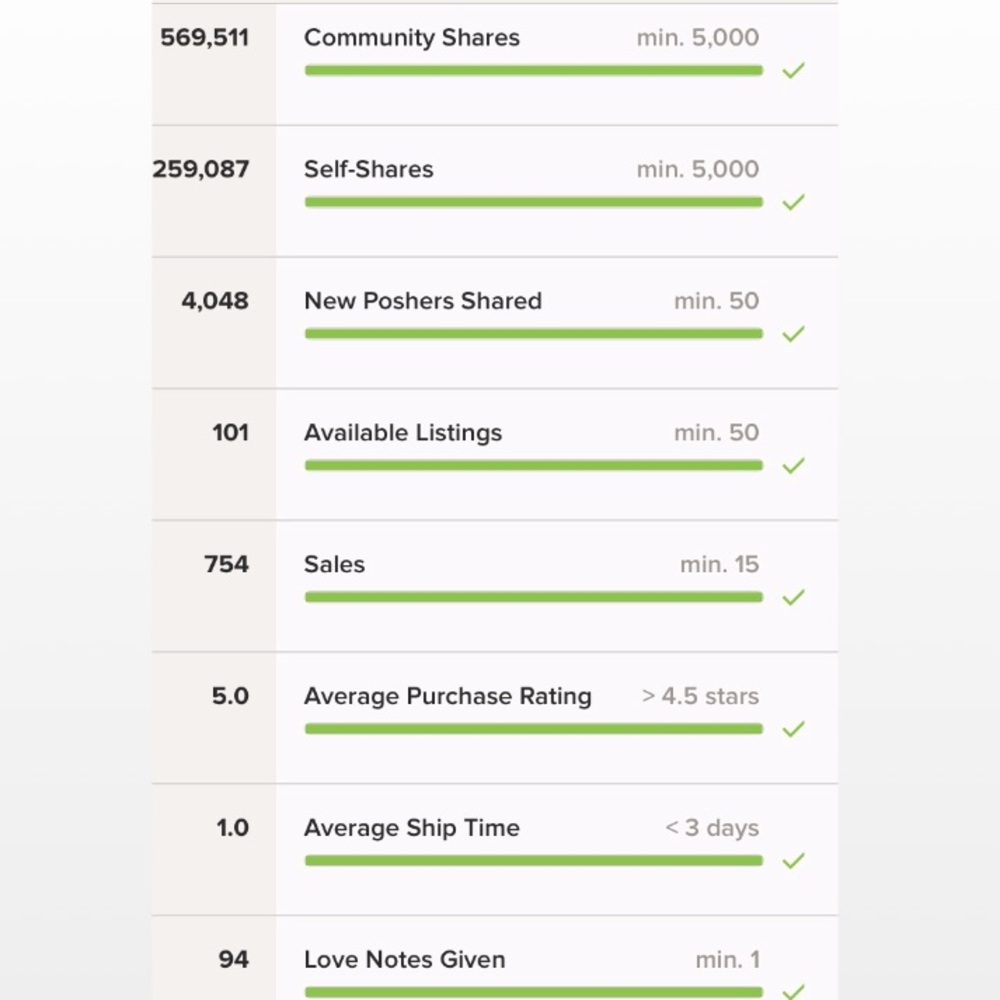This screenshot has width=1000, height=1000.
Task: Select the New Poshers Shared label
Action: coord(423,301)
